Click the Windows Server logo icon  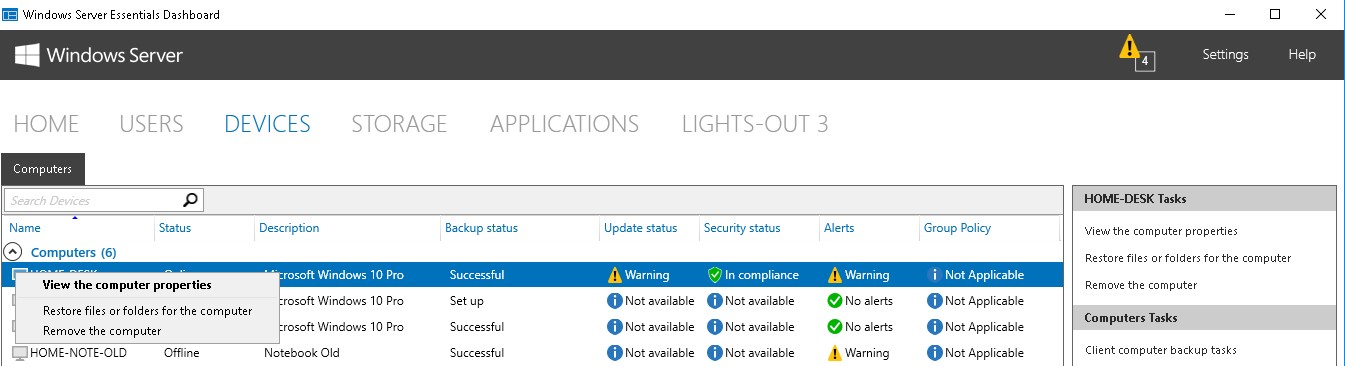coord(27,55)
